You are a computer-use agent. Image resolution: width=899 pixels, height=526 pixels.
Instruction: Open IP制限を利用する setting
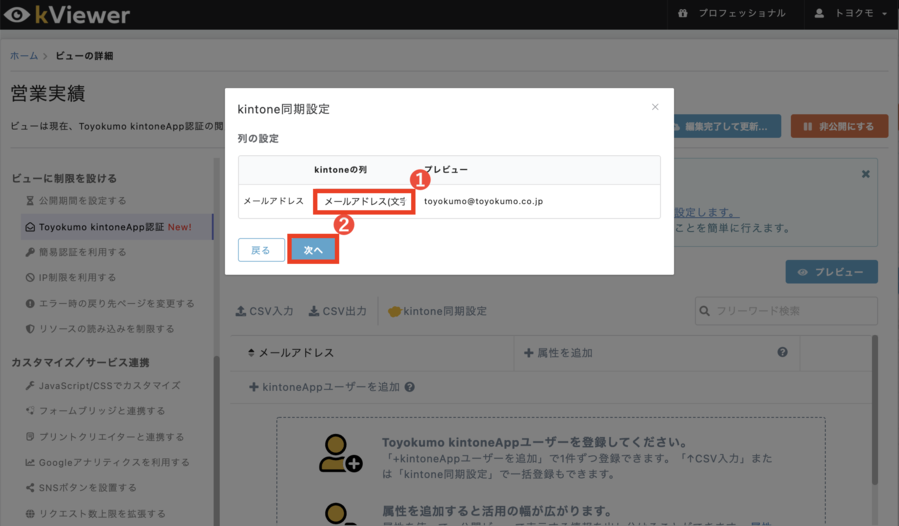click(x=71, y=278)
